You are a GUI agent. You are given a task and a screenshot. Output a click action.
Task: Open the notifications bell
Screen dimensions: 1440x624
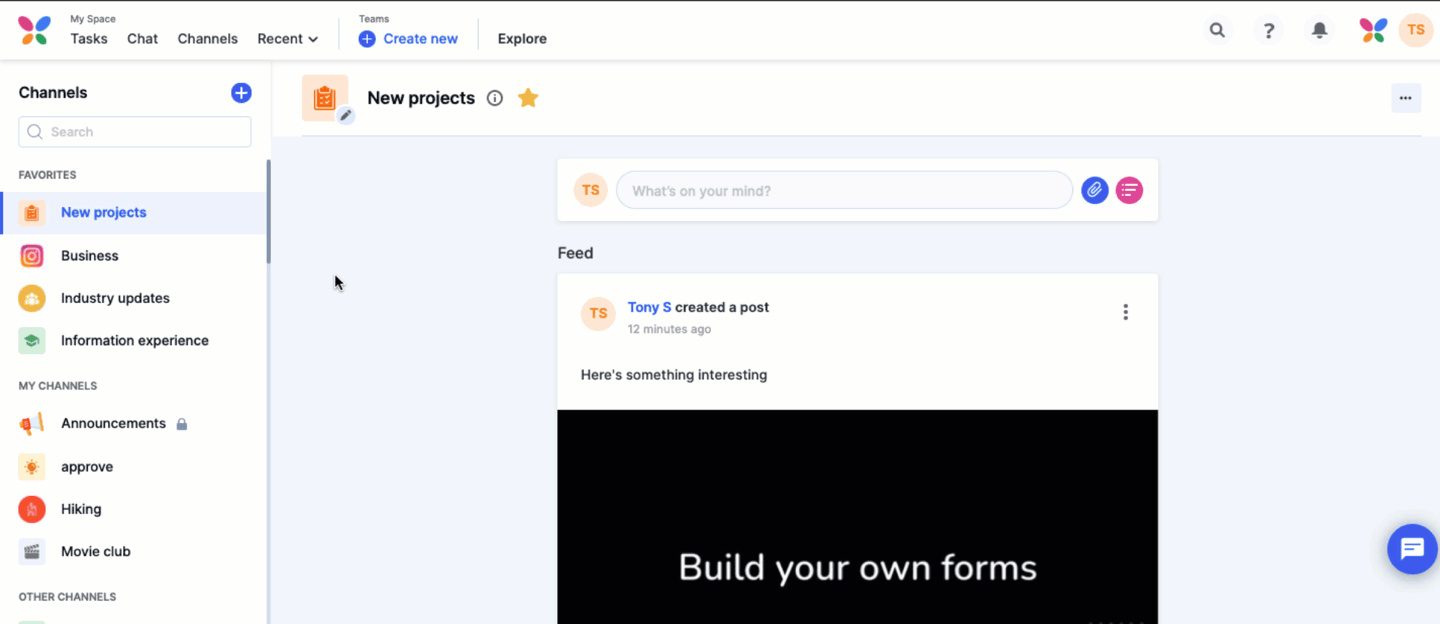click(1320, 30)
